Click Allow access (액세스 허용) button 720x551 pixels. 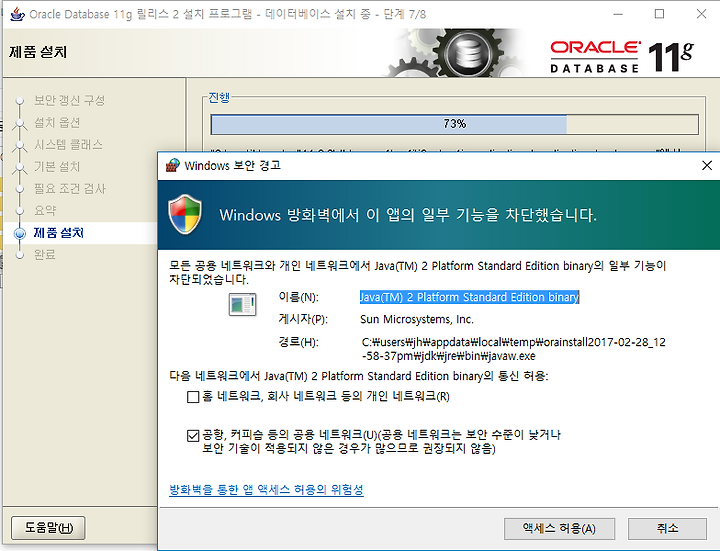(x=559, y=529)
